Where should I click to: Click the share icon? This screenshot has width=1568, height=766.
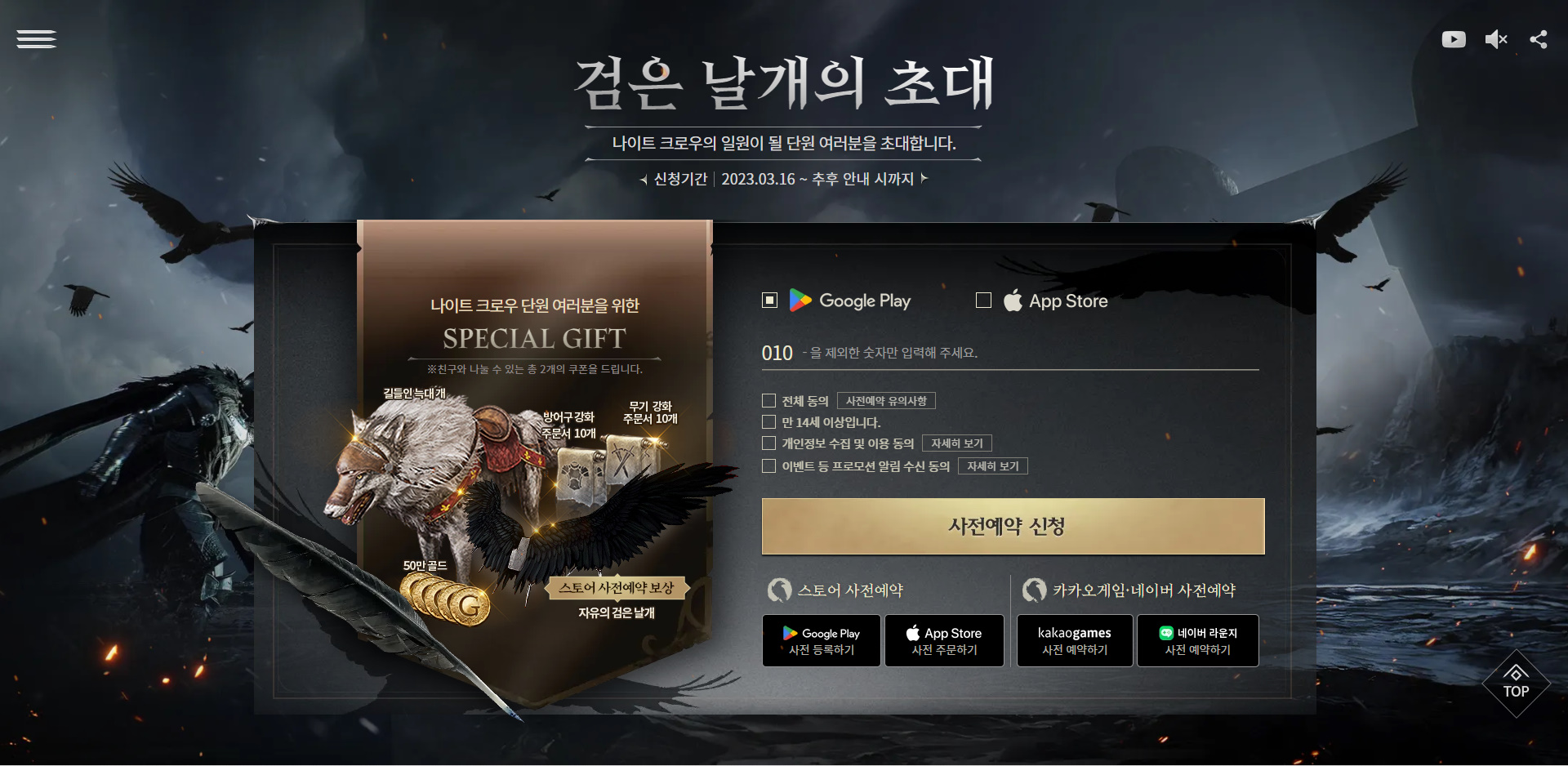coord(1539,39)
